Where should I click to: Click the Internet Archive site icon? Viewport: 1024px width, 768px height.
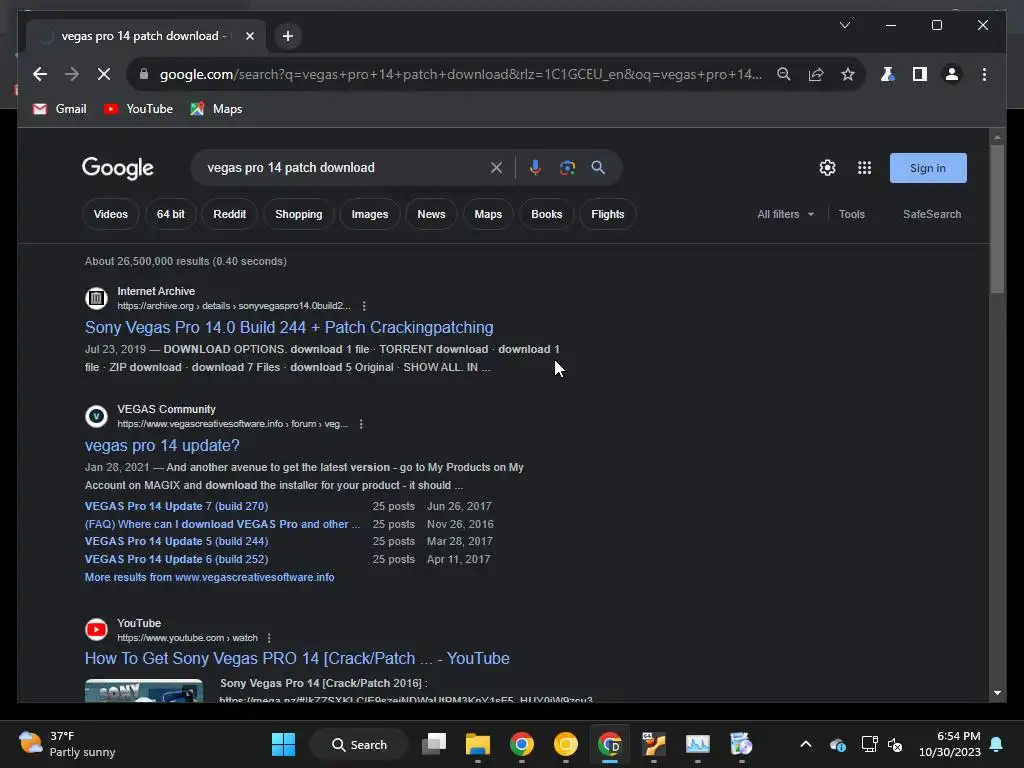click(96, 298)
